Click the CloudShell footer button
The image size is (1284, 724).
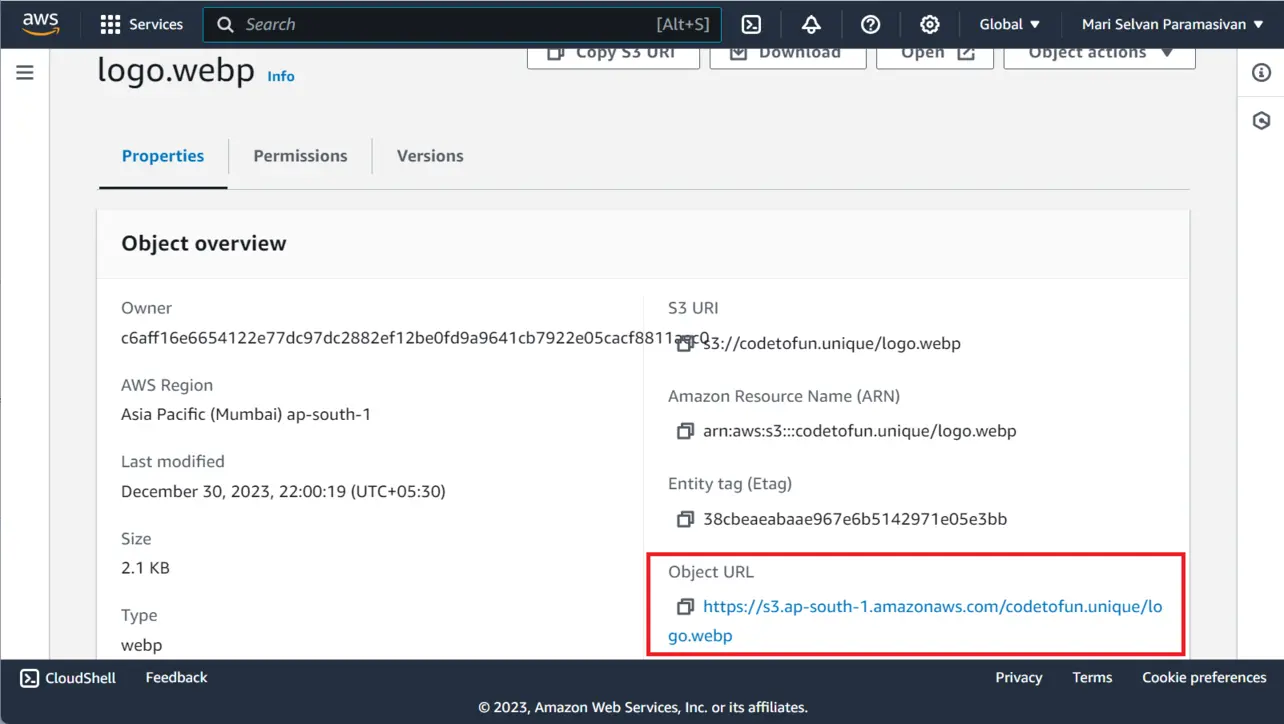tap(68, 678)
